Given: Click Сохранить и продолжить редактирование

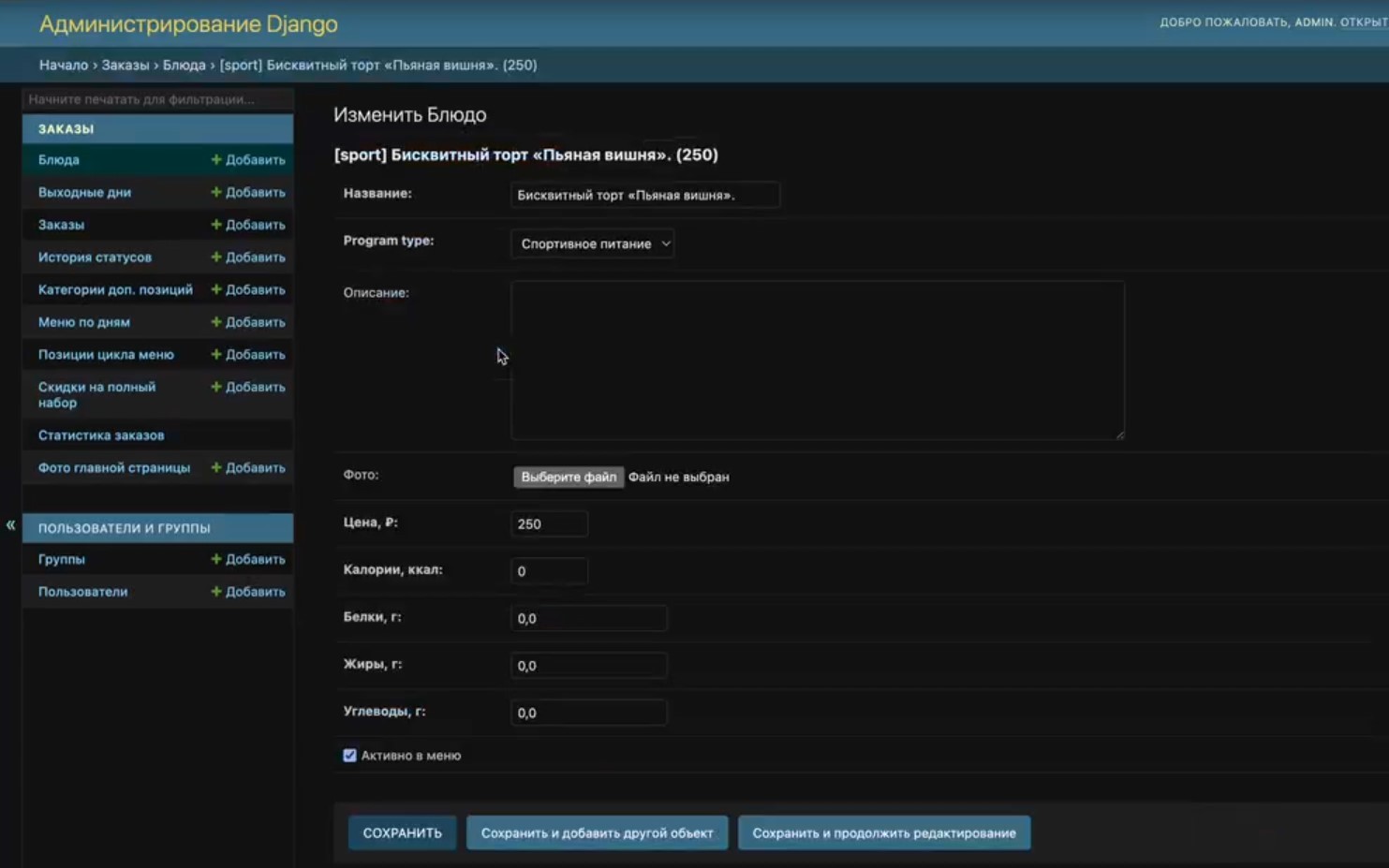Looking at the screenshot, I should [x=884, y=832].
